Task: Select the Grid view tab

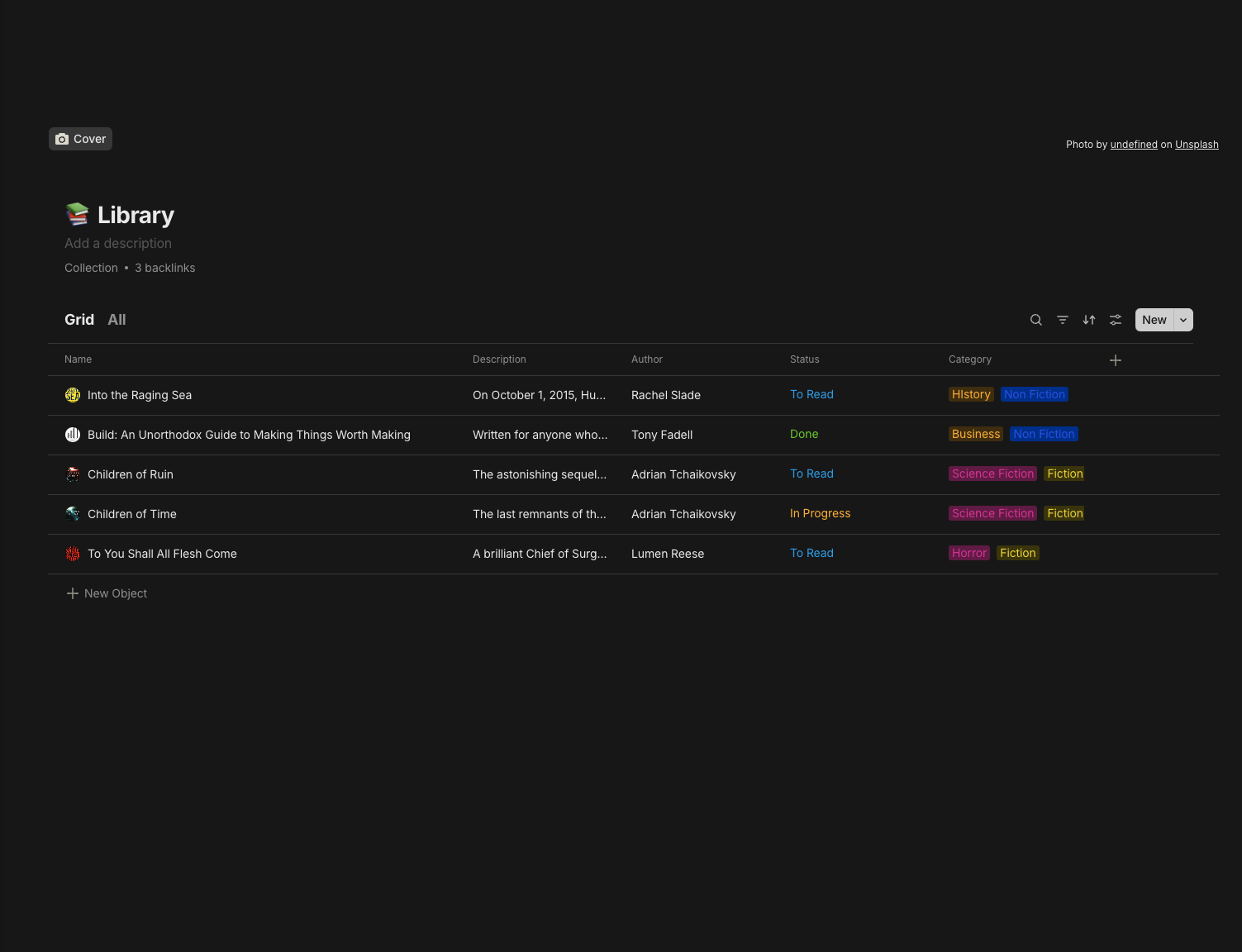Action: (79, 320)
